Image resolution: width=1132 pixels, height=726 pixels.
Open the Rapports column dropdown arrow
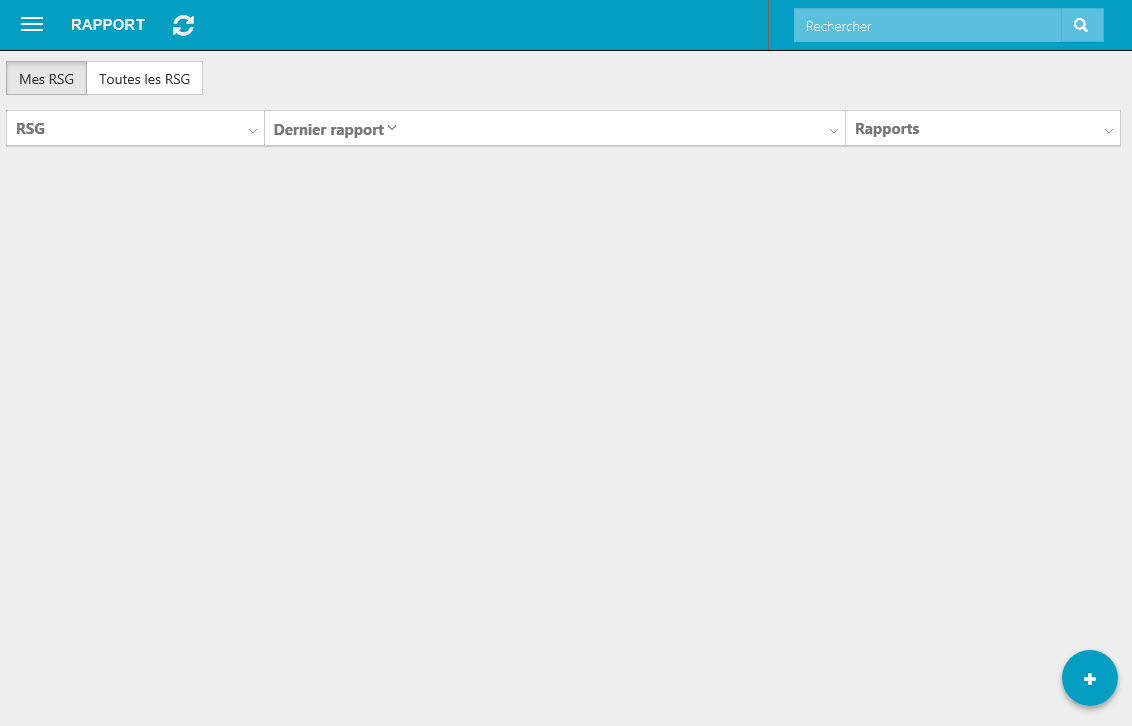1108,131
